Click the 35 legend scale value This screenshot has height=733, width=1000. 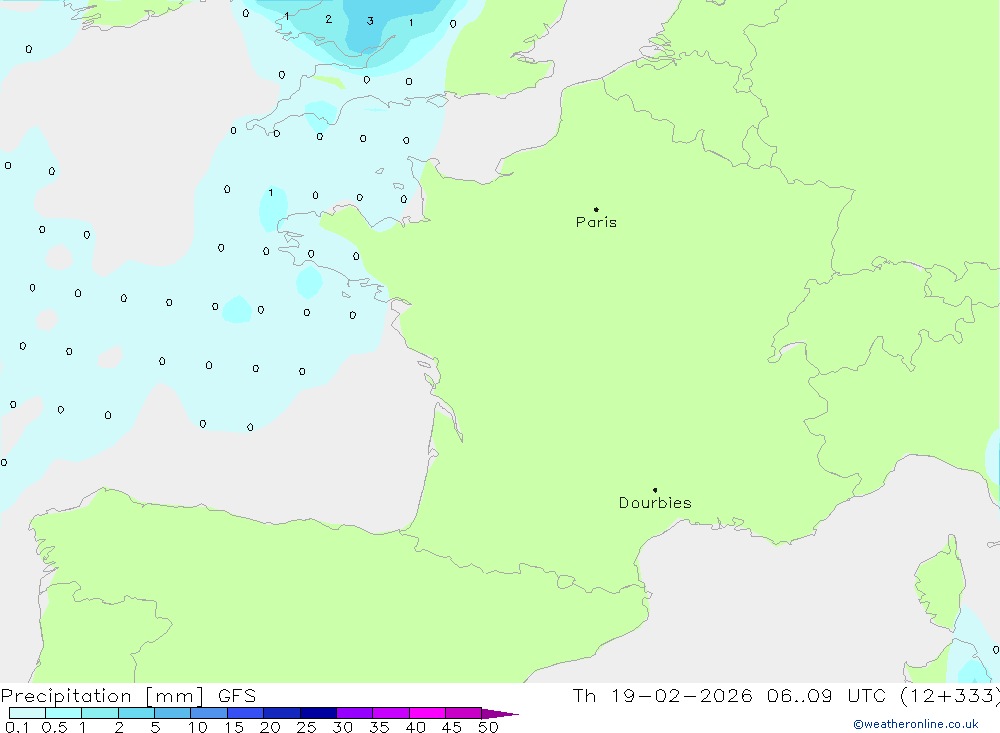379,727
